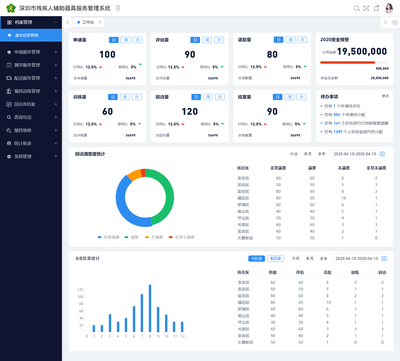Open the 系统管理 menu item
400x361 pixels.
[x=31, y=156]
